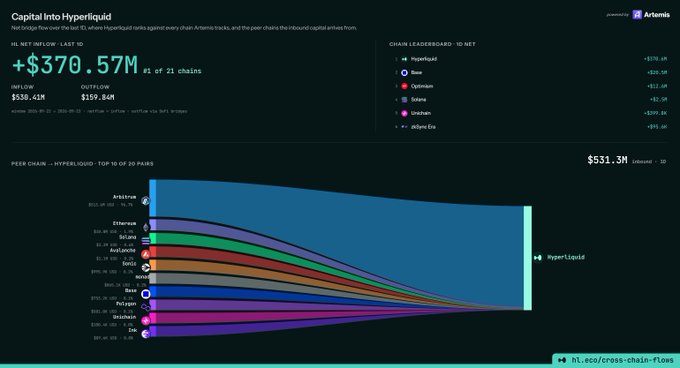Click Avalanche icon in the Sankey chart
680x368 pixels.
pyautogui.click(x=146, y=254)
